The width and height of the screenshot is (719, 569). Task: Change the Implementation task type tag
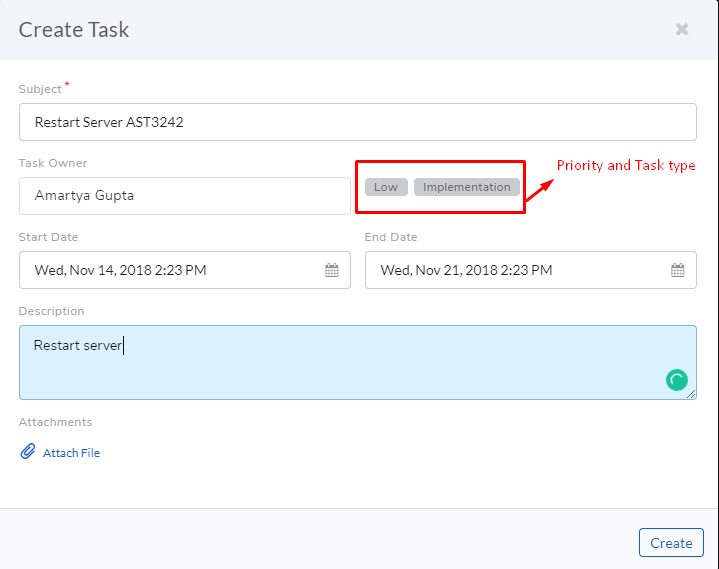pyautogui.click(x=466, y=187)
